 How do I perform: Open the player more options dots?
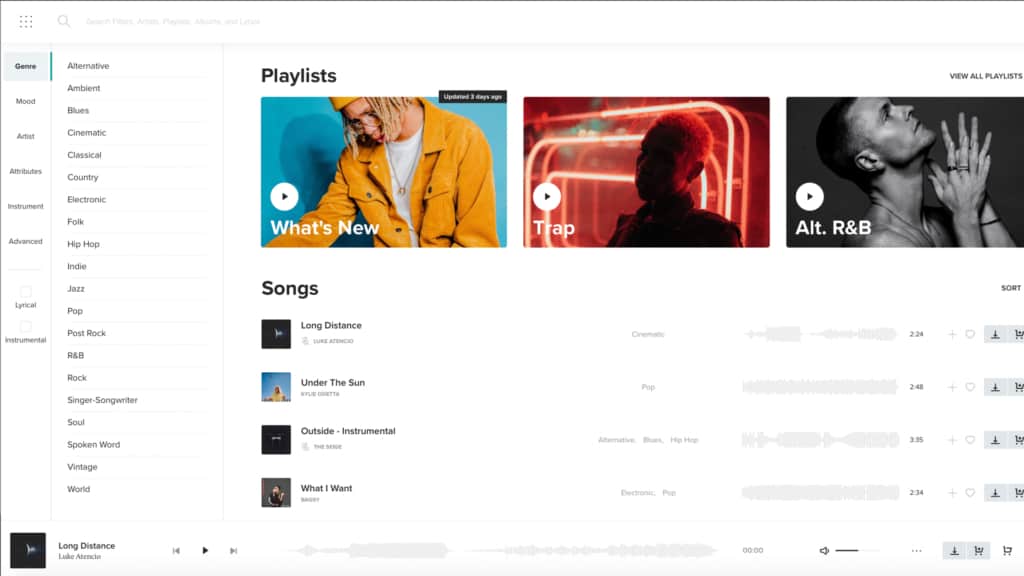coord(917,551)
